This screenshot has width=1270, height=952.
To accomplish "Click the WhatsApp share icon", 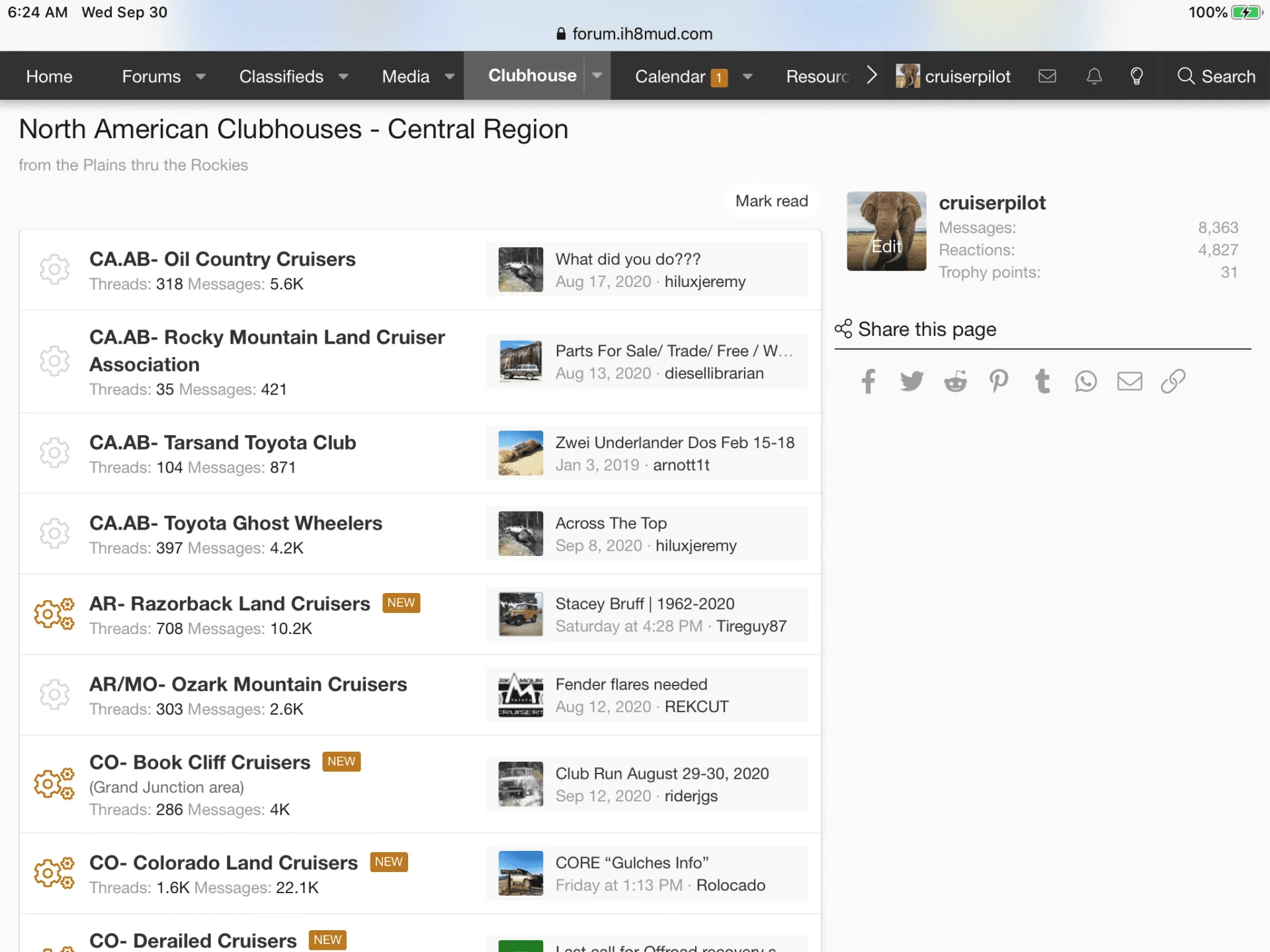I will (1085, 381).
